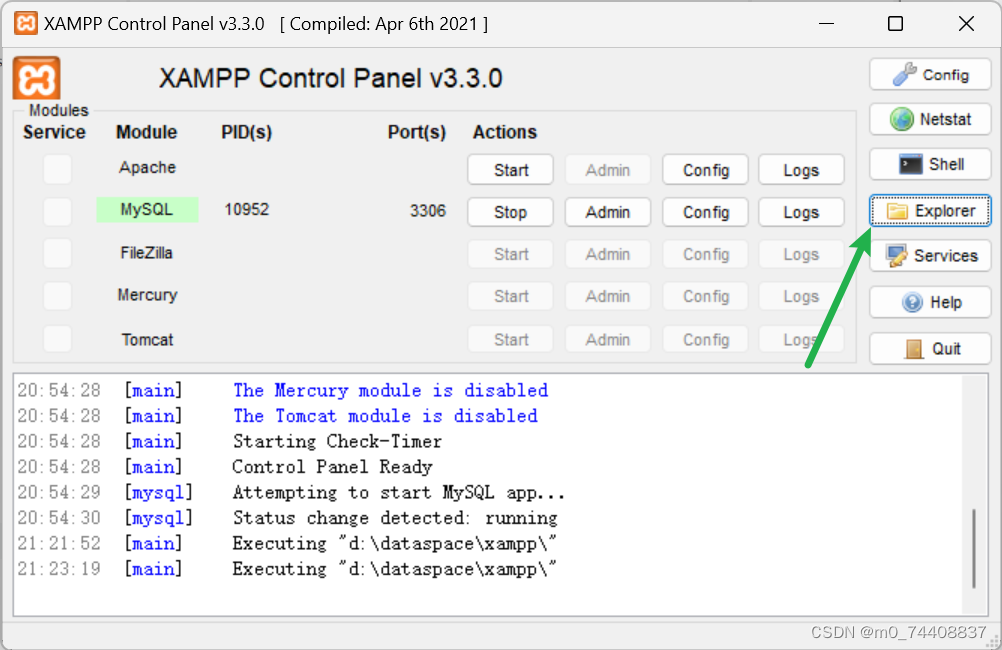
Task: Click log line 'Status change detected: running'
Action: pyautogui.click(x=395, y=518)
